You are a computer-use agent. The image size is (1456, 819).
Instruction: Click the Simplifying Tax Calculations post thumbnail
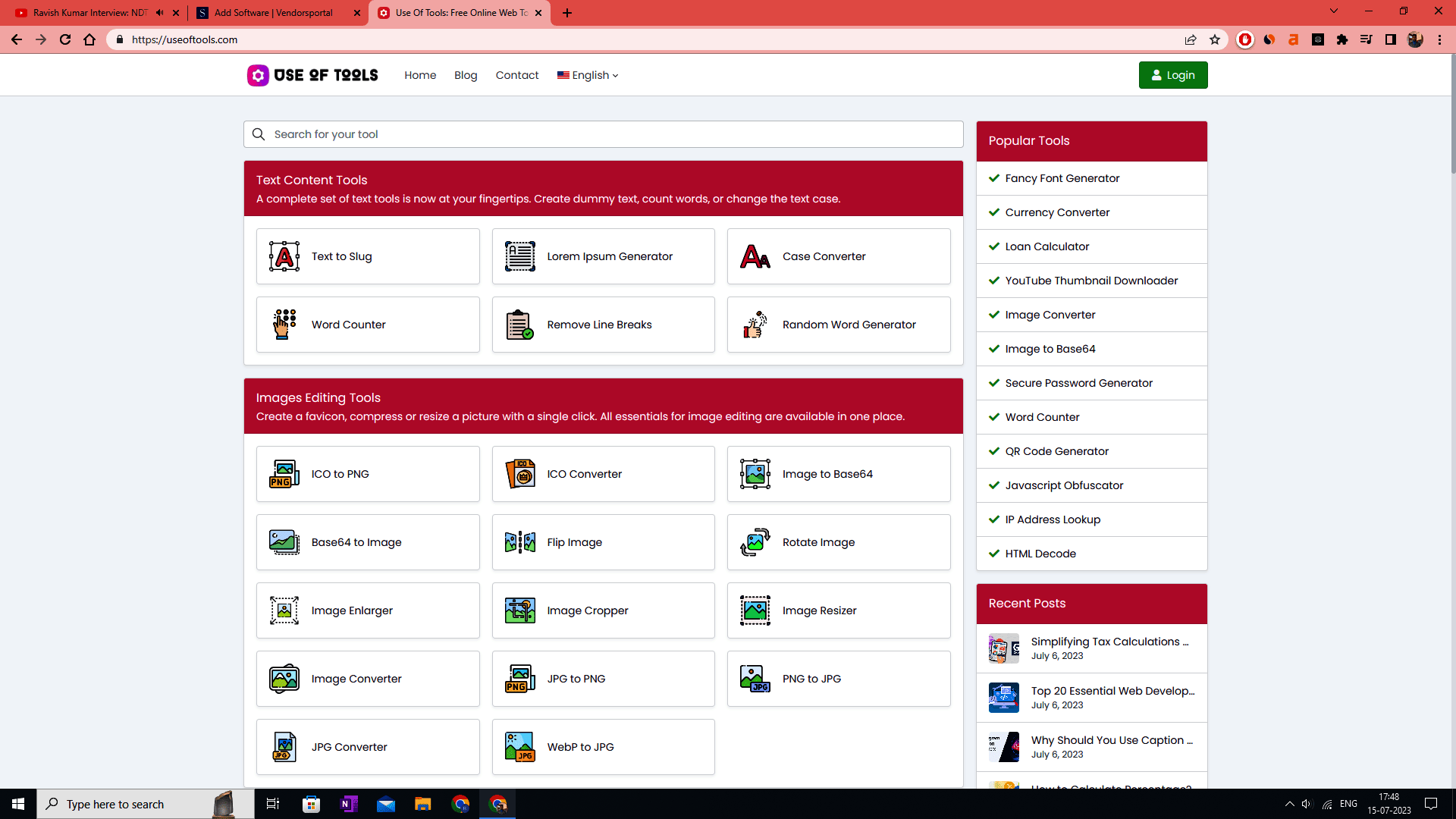[x=1003, y=648]
